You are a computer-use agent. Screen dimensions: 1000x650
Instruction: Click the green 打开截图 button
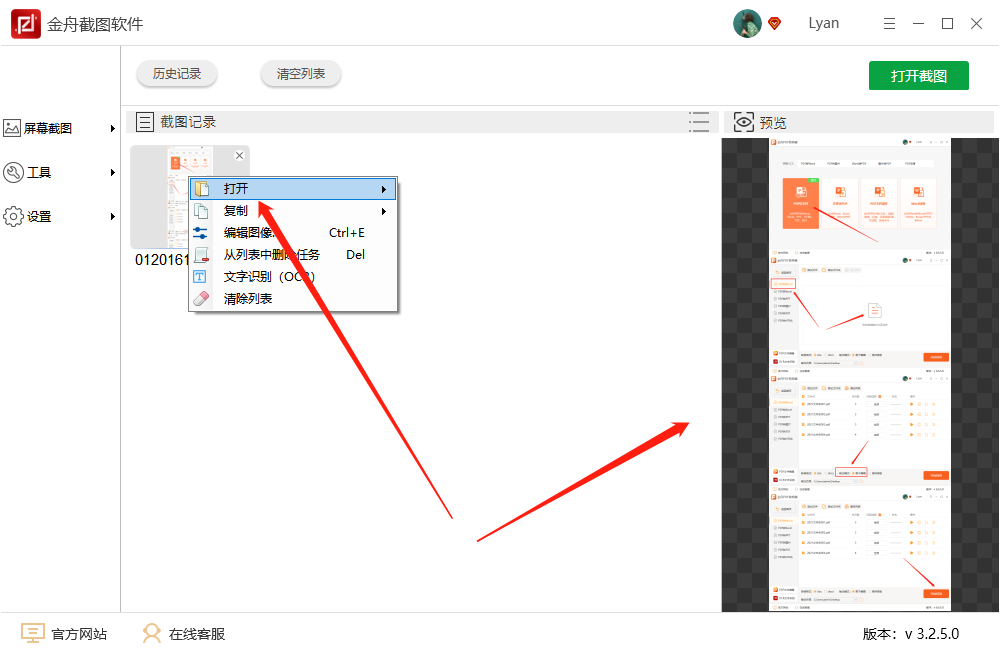point(918,75)
